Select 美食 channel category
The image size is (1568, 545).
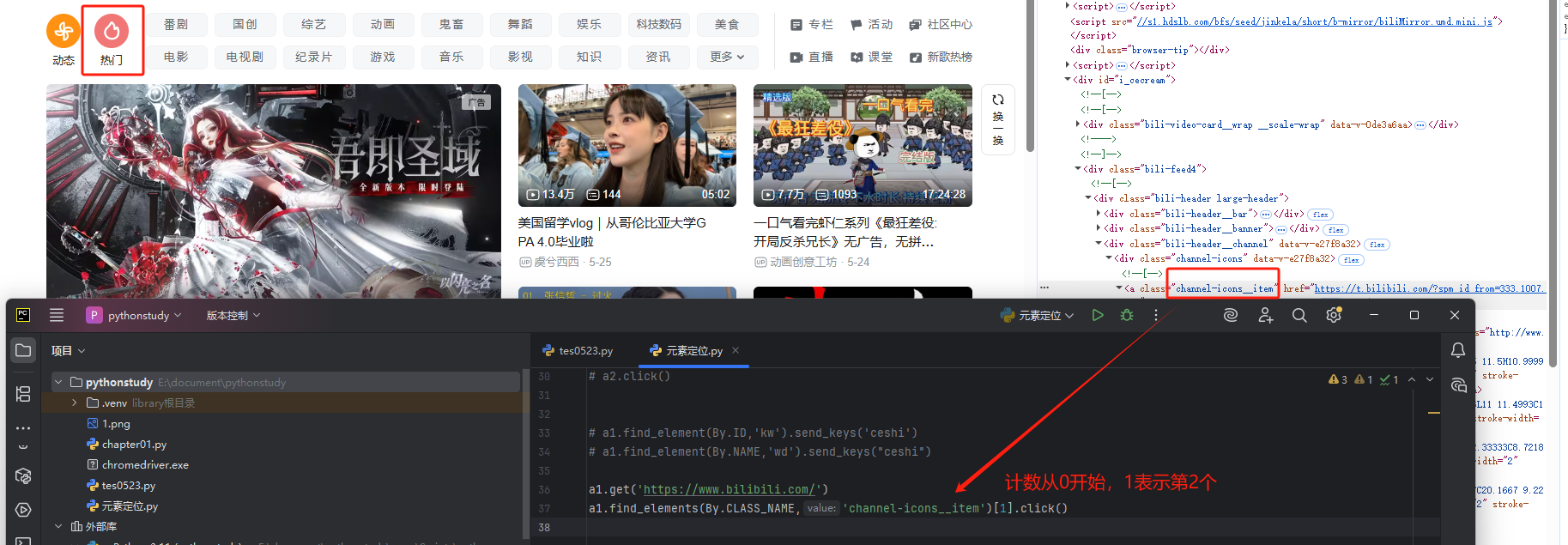727,24
